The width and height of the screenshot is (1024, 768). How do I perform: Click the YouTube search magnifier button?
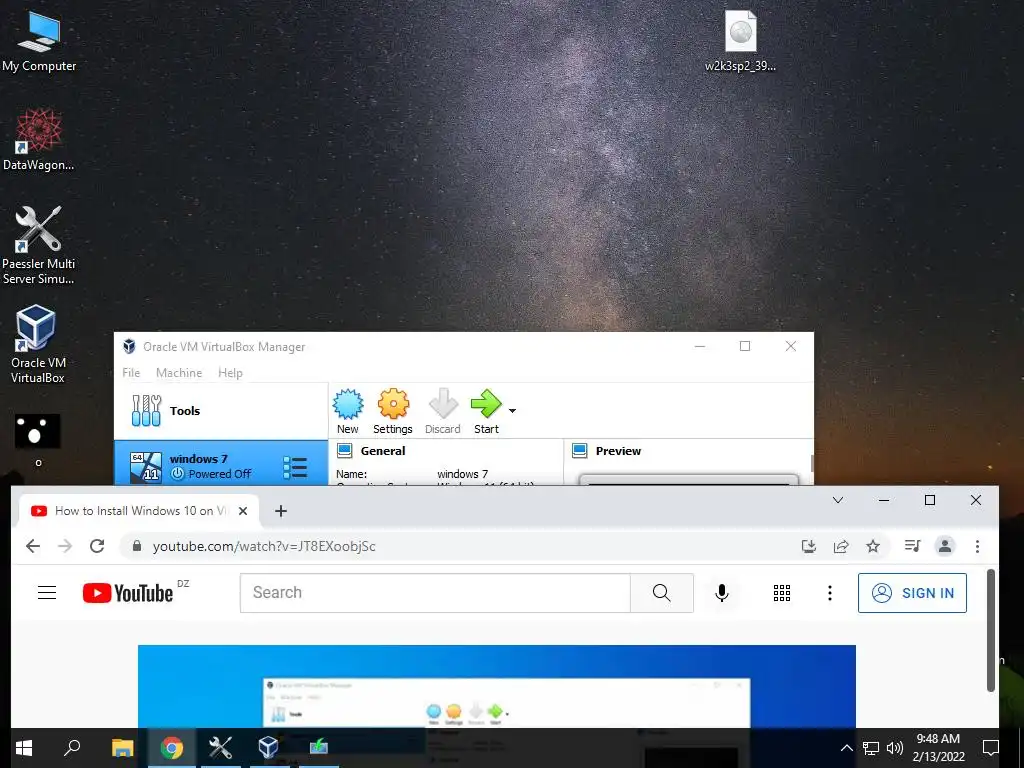point(662,593)
